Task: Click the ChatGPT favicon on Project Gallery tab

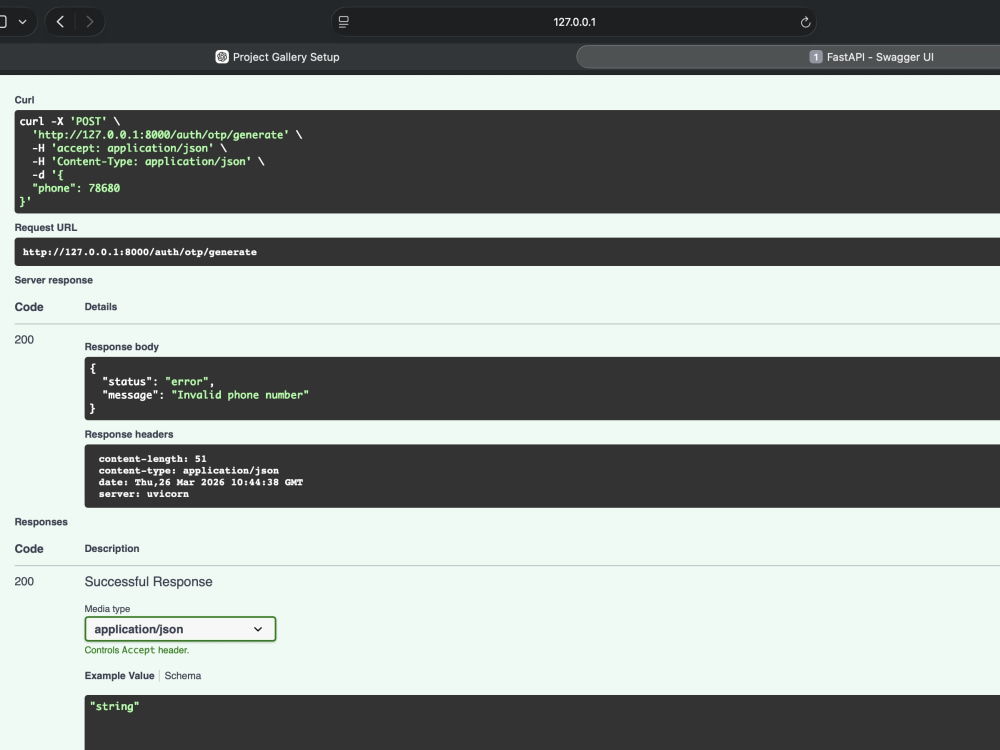Action: 222,57
